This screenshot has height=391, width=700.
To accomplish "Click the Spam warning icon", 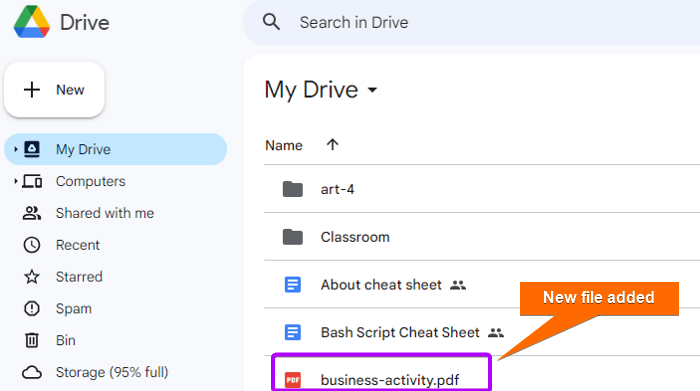I will click(x=32, y=308).
